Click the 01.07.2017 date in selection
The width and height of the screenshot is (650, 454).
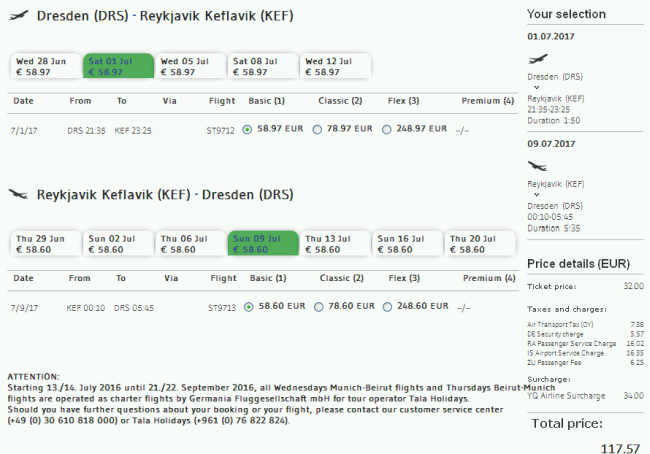551,36
